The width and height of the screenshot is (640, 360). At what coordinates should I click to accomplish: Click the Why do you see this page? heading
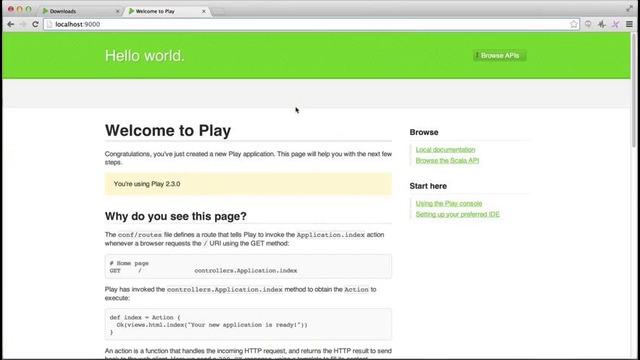pos(176,216)
